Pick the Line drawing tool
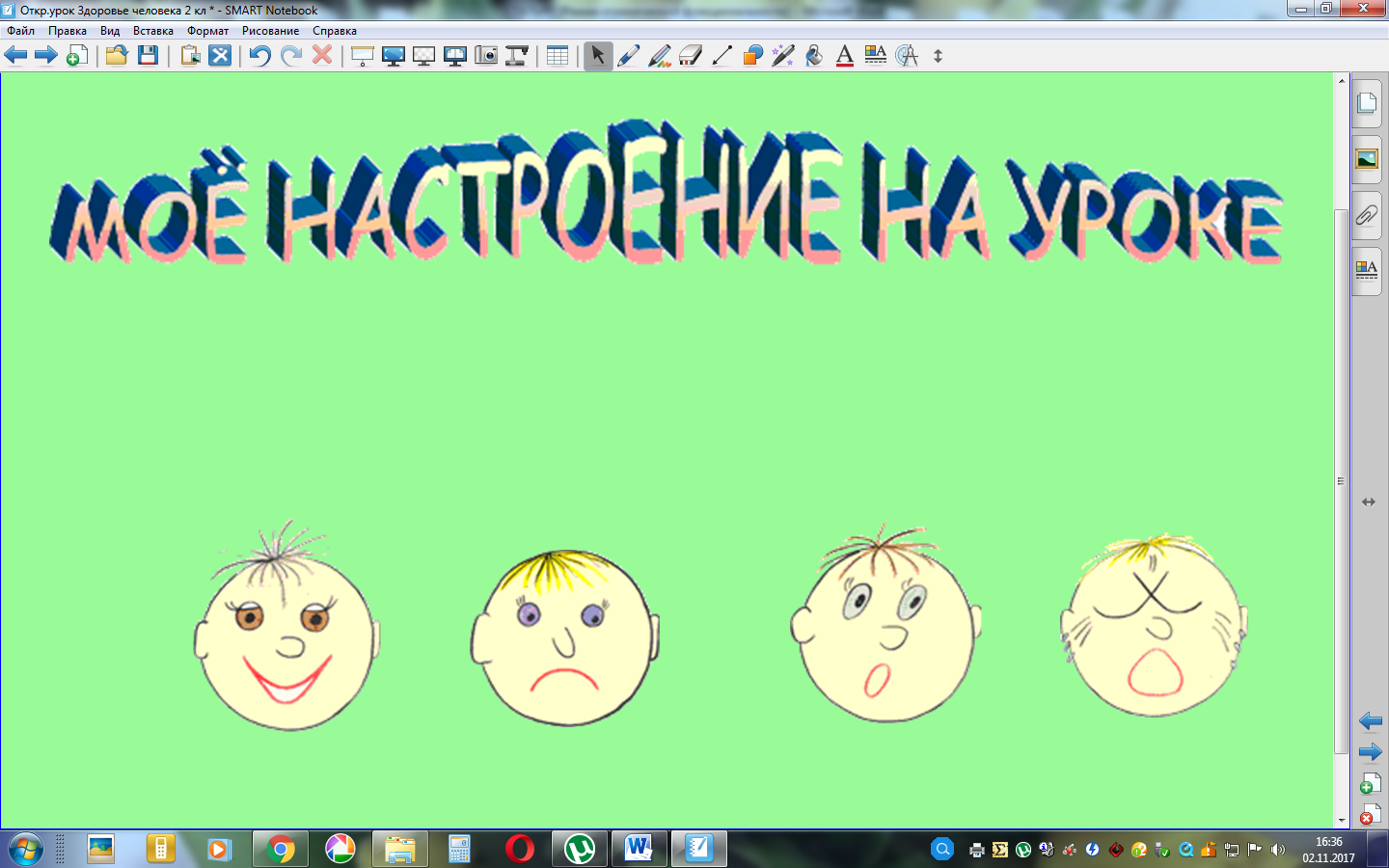The width and height of the screenshot is (1389, 868). click(722, 56)
